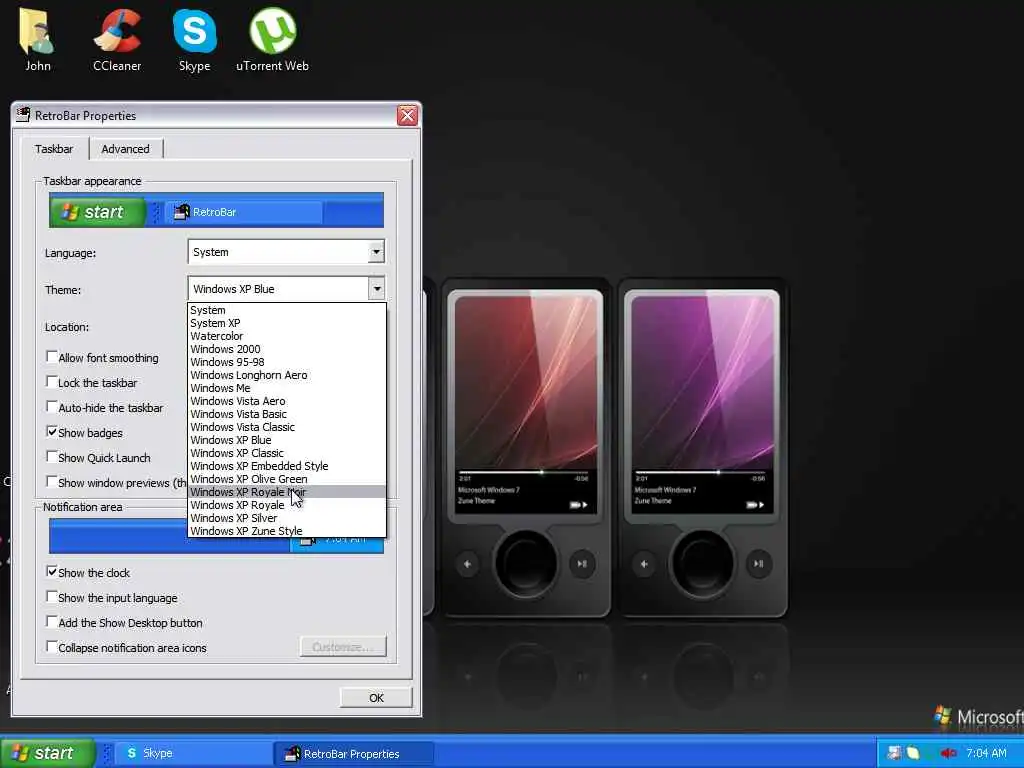Pick the Windows 95-98 theme
Screen dimensions: 1024x768
(287, 362)
